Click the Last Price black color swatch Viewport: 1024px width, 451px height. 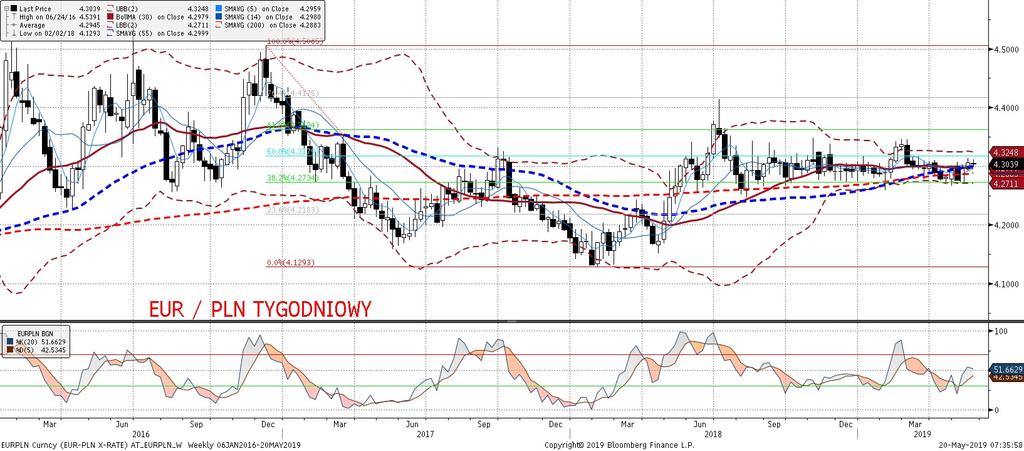pos(14,8)
